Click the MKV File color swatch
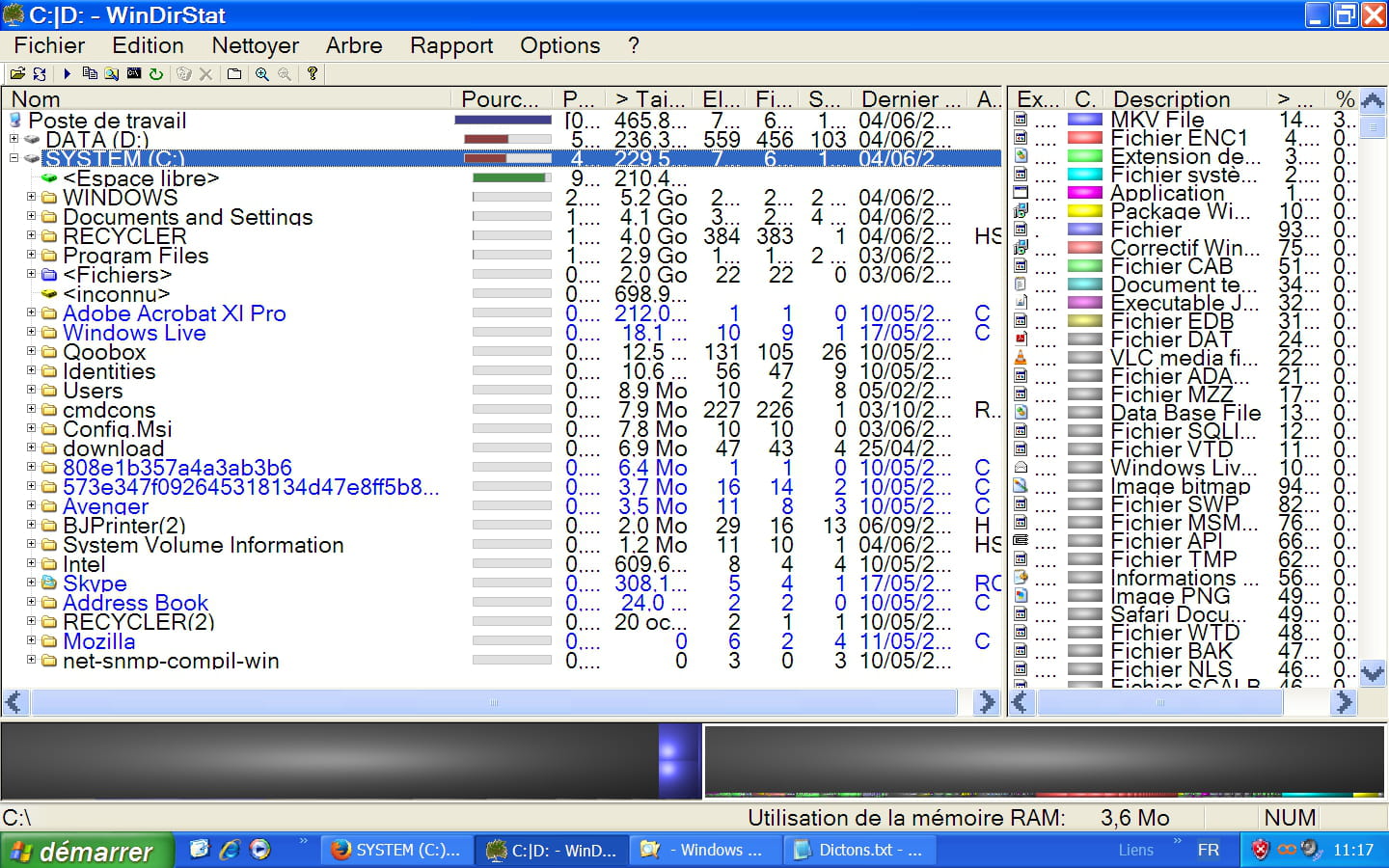The height and width of the screenshot is (868, 1389). [1085, 120]
